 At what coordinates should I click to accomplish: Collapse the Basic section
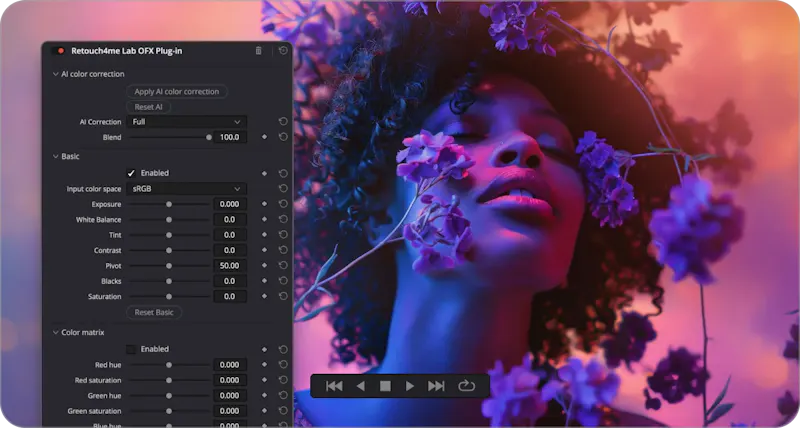coord(56,157)
